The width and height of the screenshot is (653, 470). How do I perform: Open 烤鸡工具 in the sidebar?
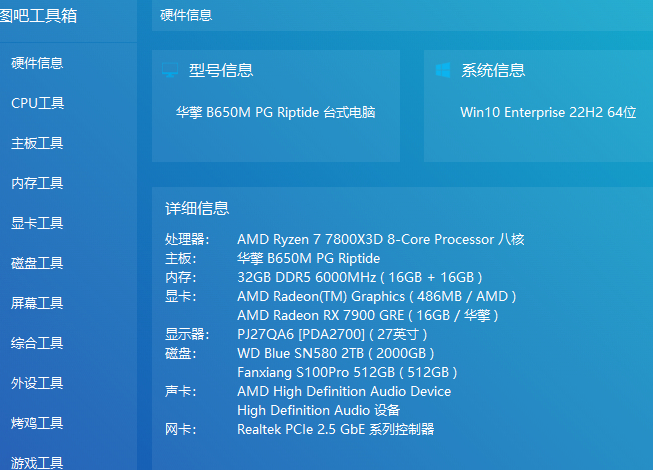pyautogui.click(x=37, y=423)
